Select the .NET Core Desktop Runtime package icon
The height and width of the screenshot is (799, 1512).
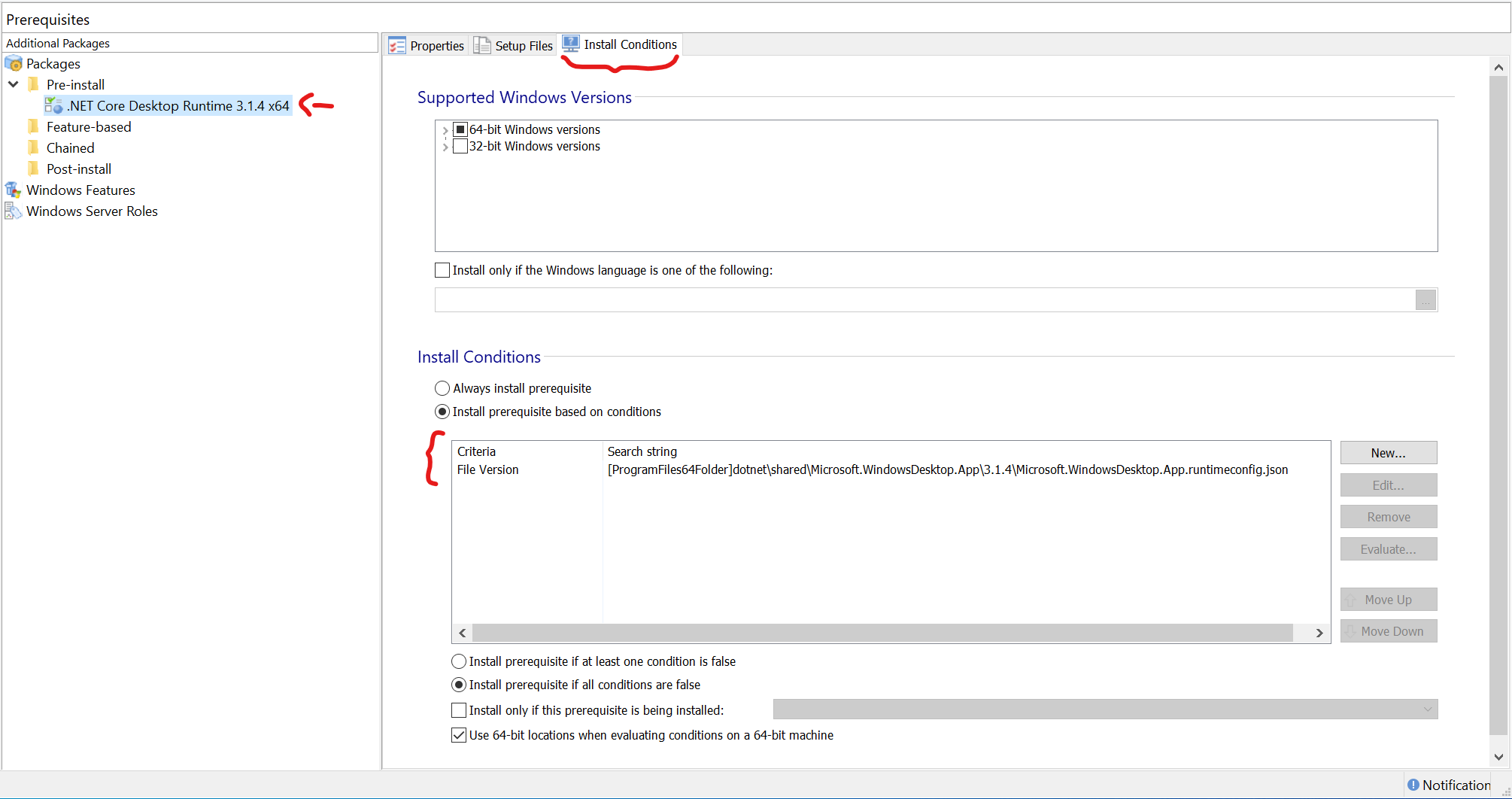point(53,106)
